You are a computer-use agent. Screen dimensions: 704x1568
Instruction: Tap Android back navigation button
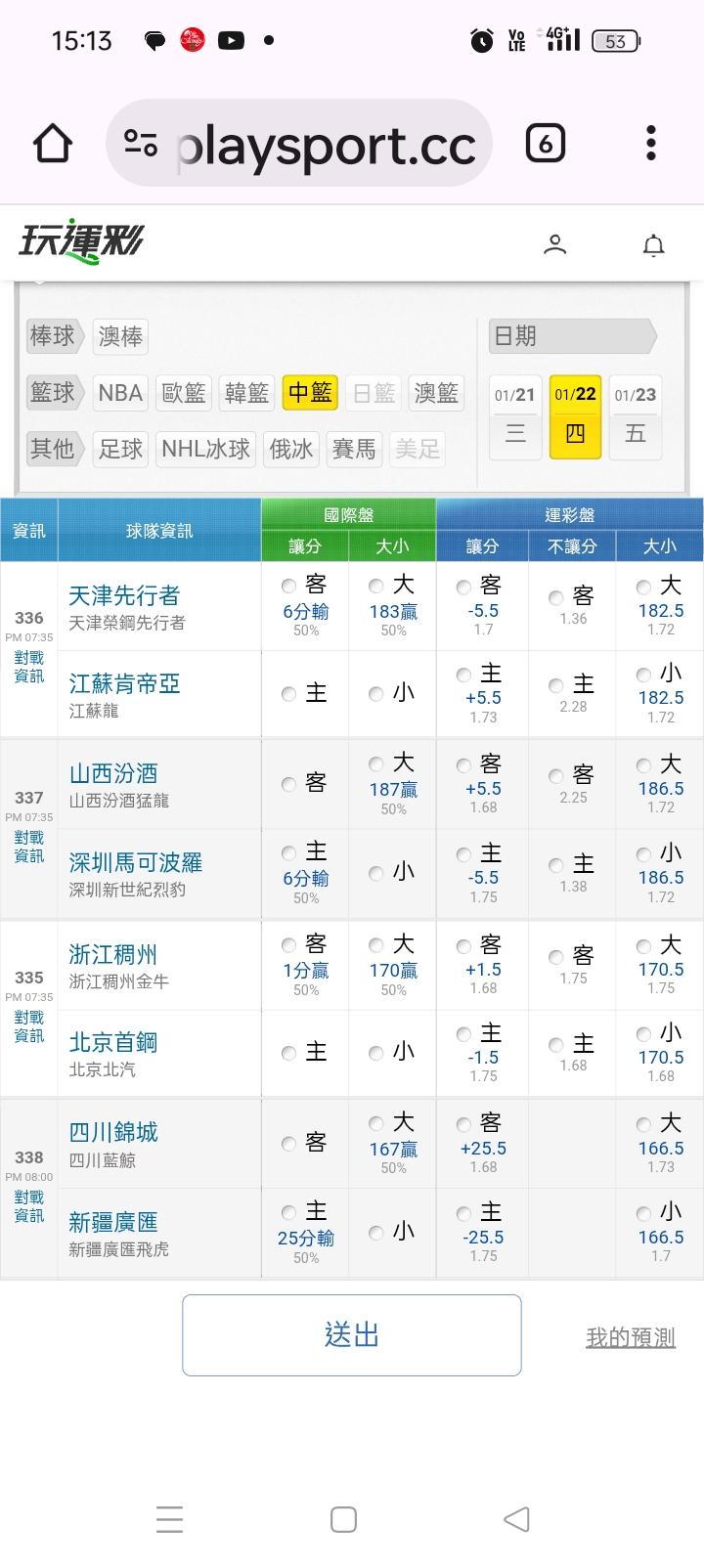[516, 1518]
